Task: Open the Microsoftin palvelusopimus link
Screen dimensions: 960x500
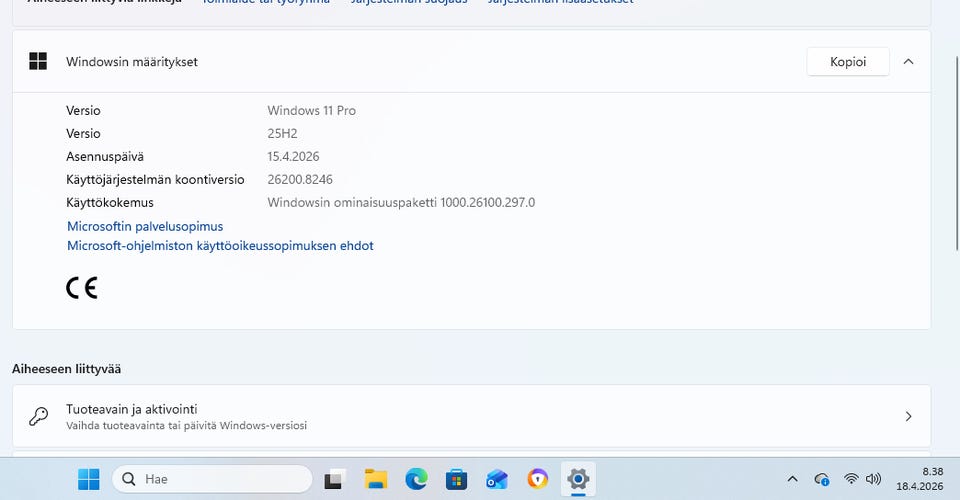Action: point(145,226)
